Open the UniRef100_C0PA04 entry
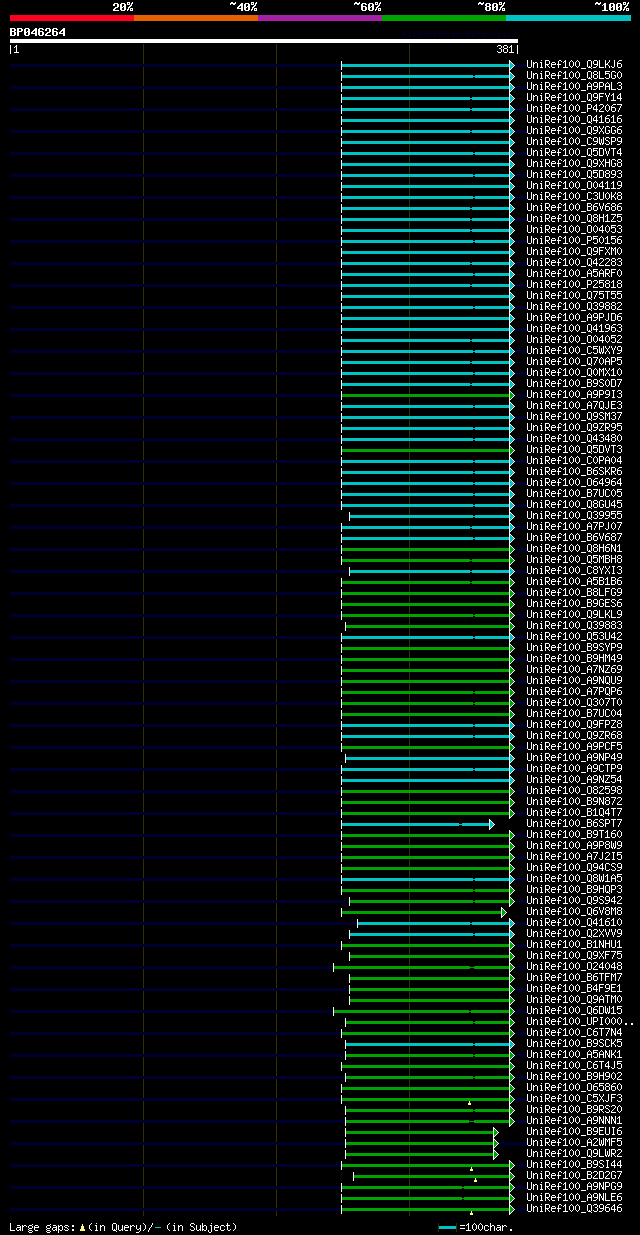 576,460
